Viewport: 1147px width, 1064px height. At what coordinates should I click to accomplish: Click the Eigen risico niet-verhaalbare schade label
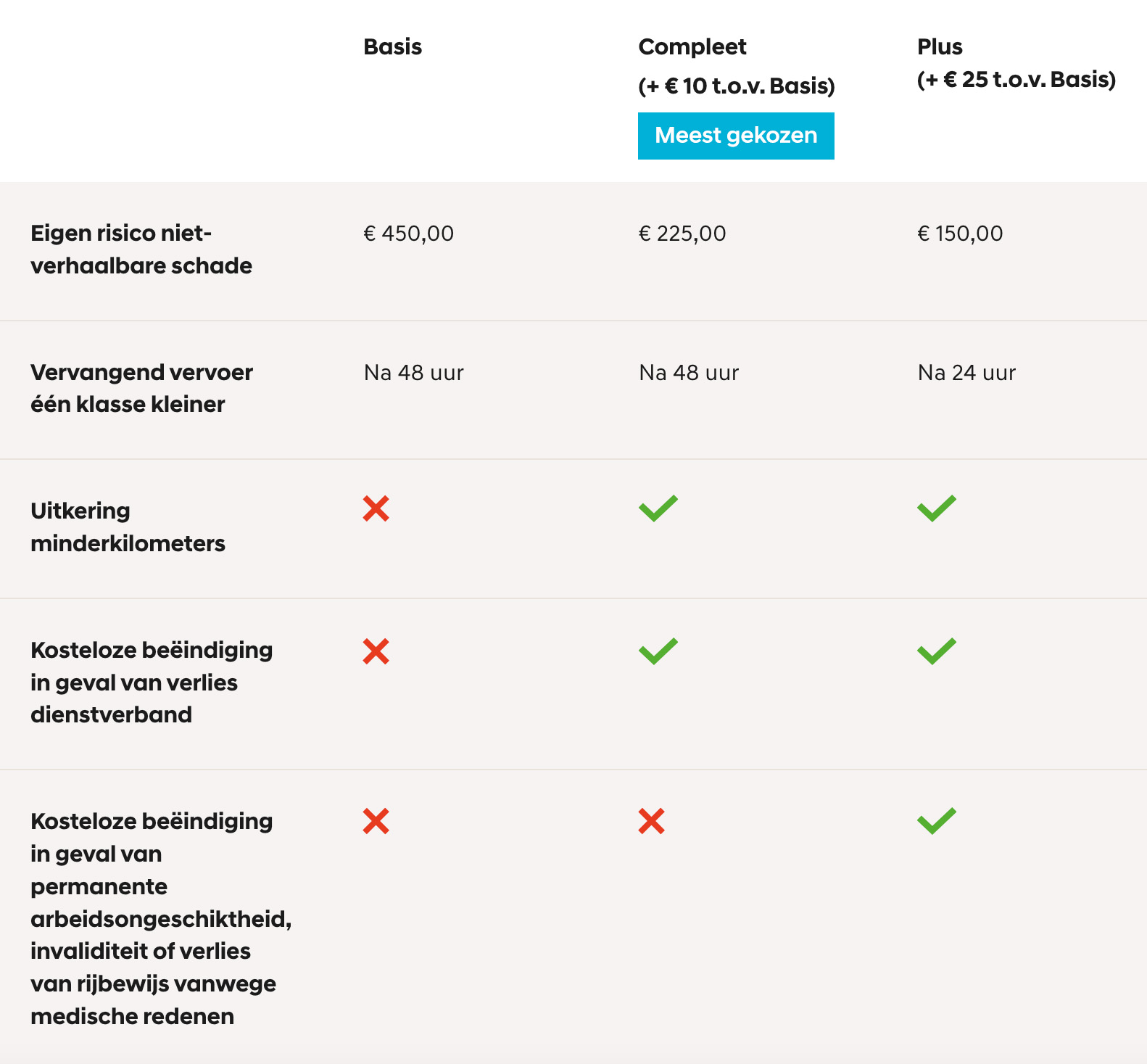point(141,249)
